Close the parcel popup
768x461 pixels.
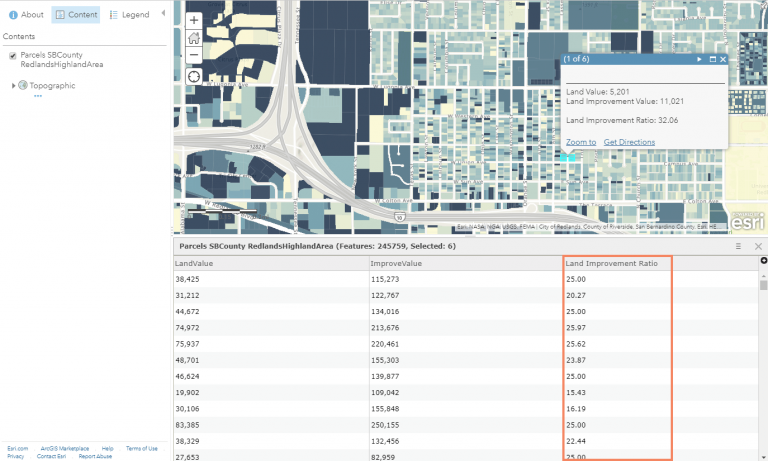coord(723,59)
